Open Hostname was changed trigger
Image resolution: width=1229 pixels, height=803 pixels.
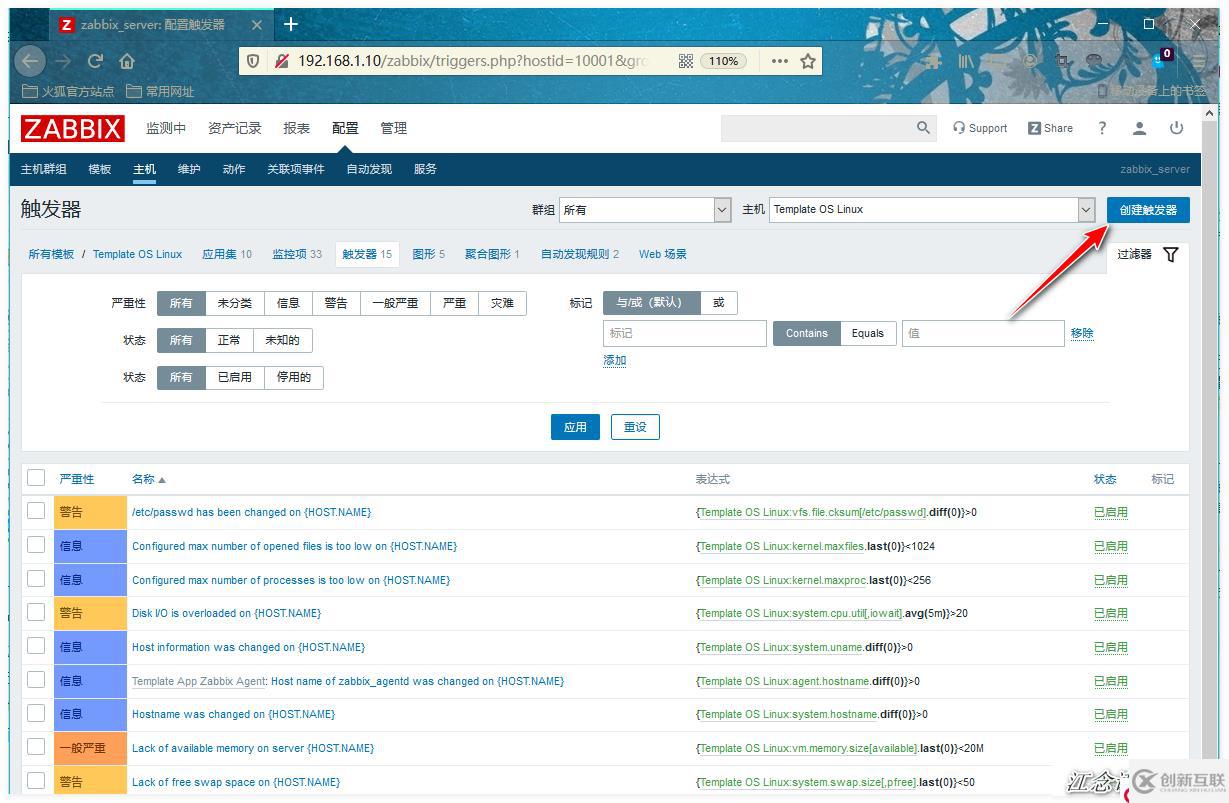point(233,714)
